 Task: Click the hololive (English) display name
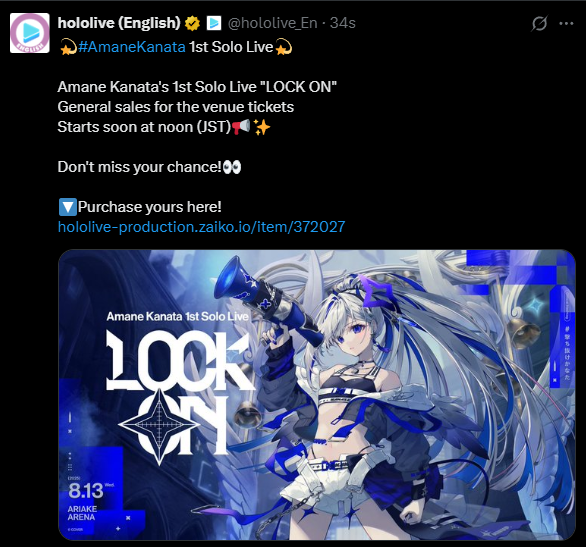(x=119, y=23)
